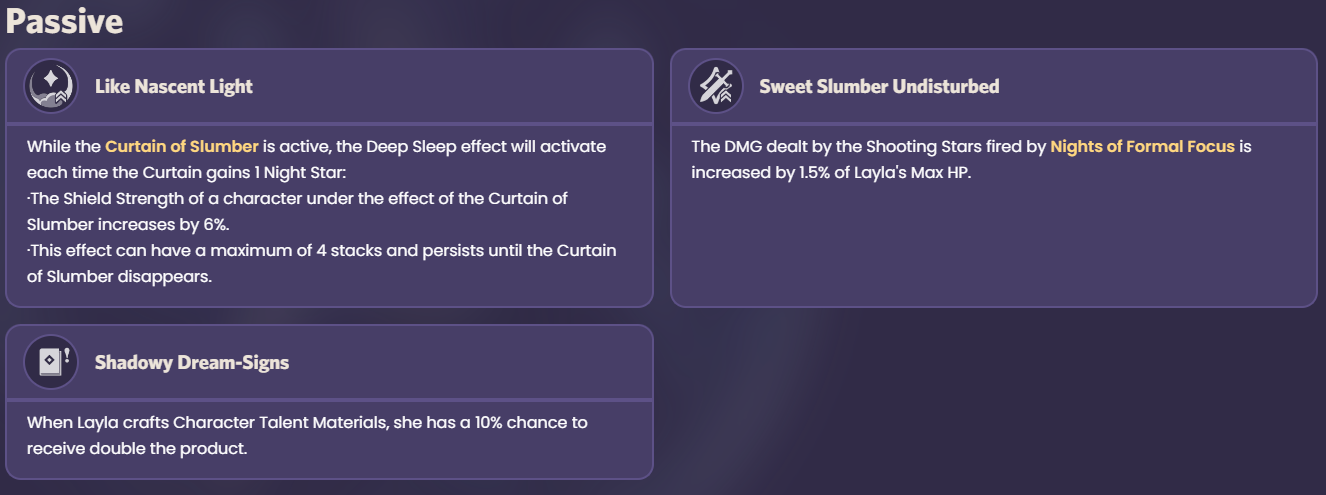Open the Curtain of Slumber highlighted link
This screenshot has height=495, width=1326.
pyautogui.click(x=182, y=146)
